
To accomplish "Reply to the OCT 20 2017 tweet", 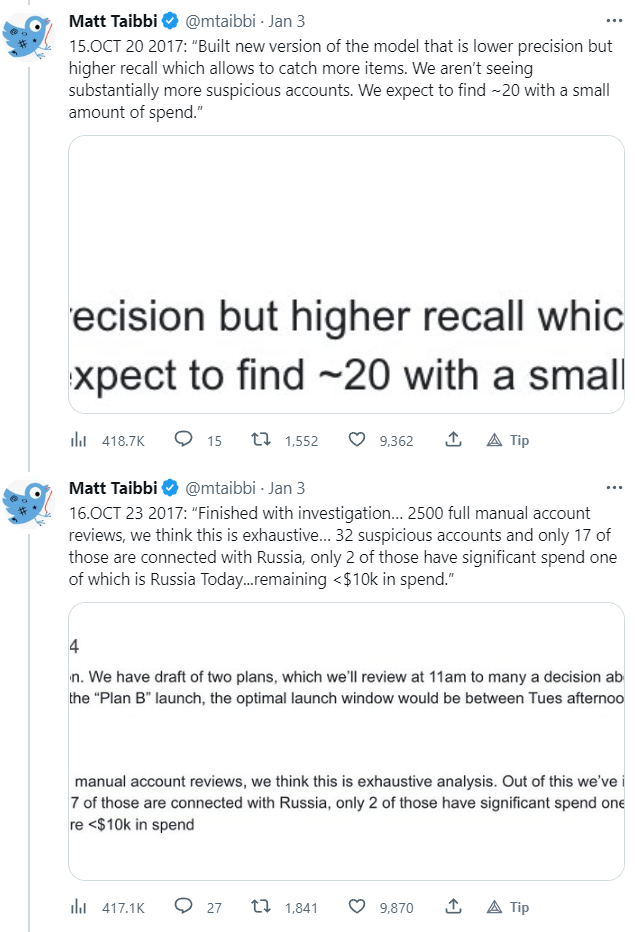I will click(x=184, y=440).
